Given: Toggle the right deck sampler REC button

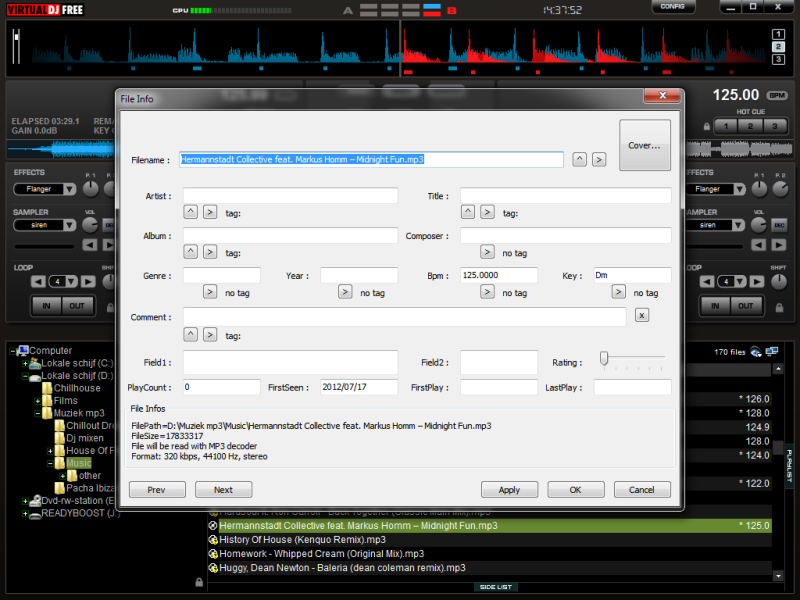Looking at the screenshot, I should tap(779, 225).
